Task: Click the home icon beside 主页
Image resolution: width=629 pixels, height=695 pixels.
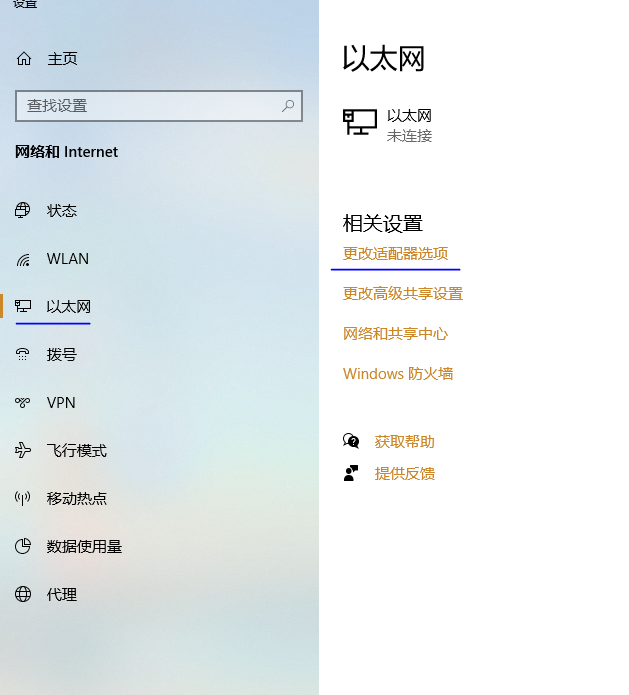Action: point(24,59)
